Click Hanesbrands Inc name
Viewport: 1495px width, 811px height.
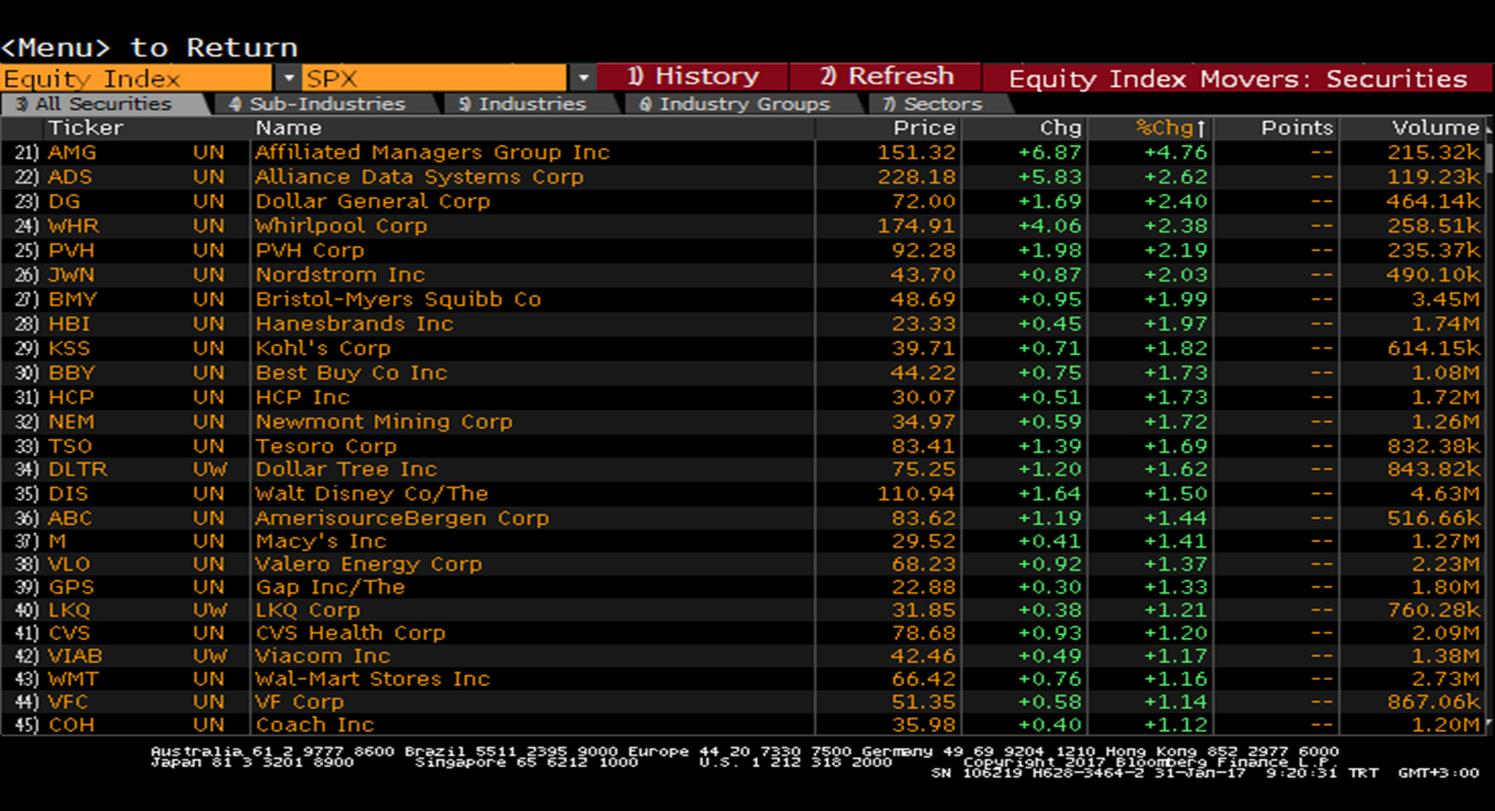pyautogui.click(x=354, y=323)
